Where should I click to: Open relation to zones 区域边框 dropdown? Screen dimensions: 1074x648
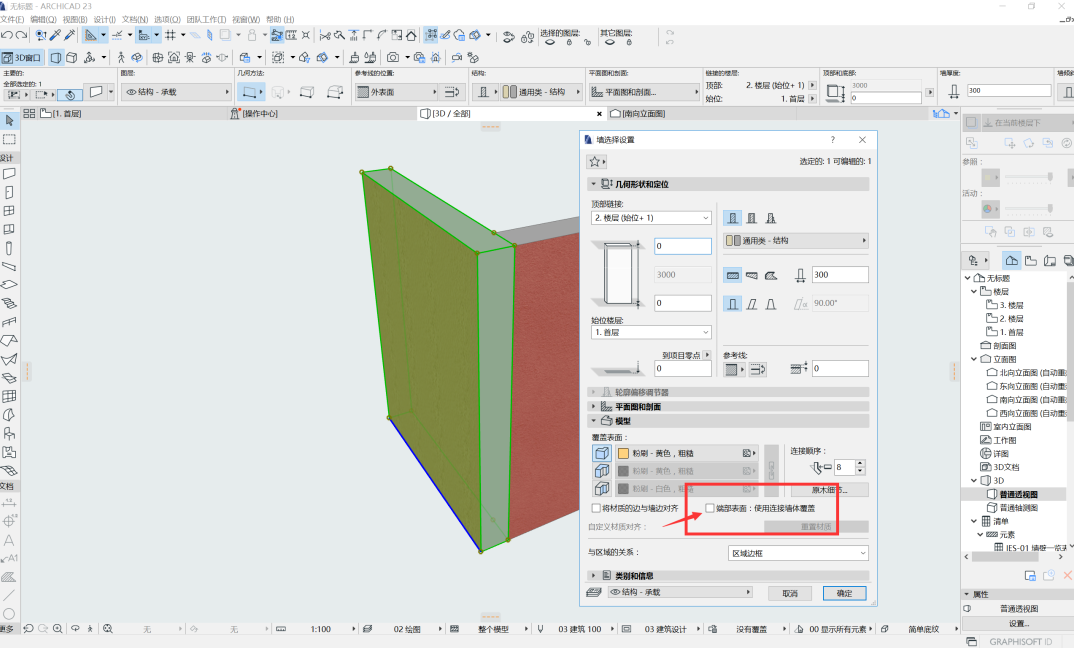798,553
